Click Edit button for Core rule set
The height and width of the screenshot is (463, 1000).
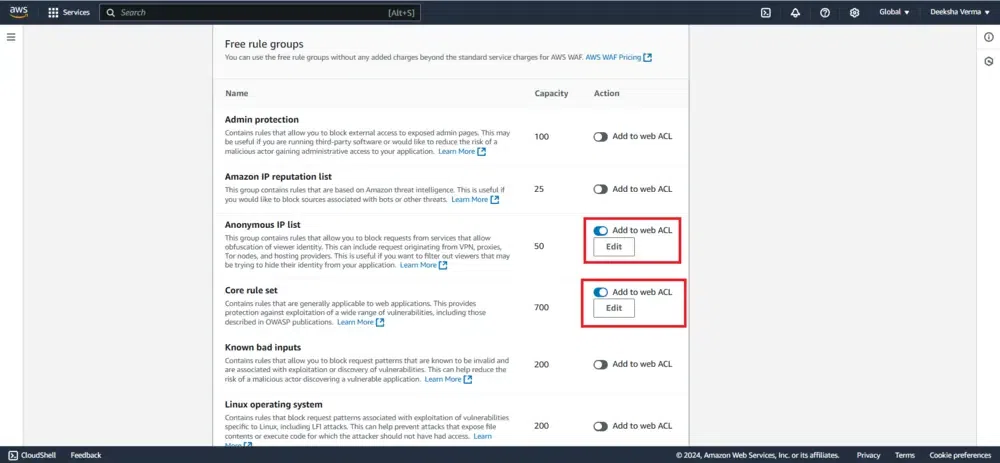click(x=614, y=308)
